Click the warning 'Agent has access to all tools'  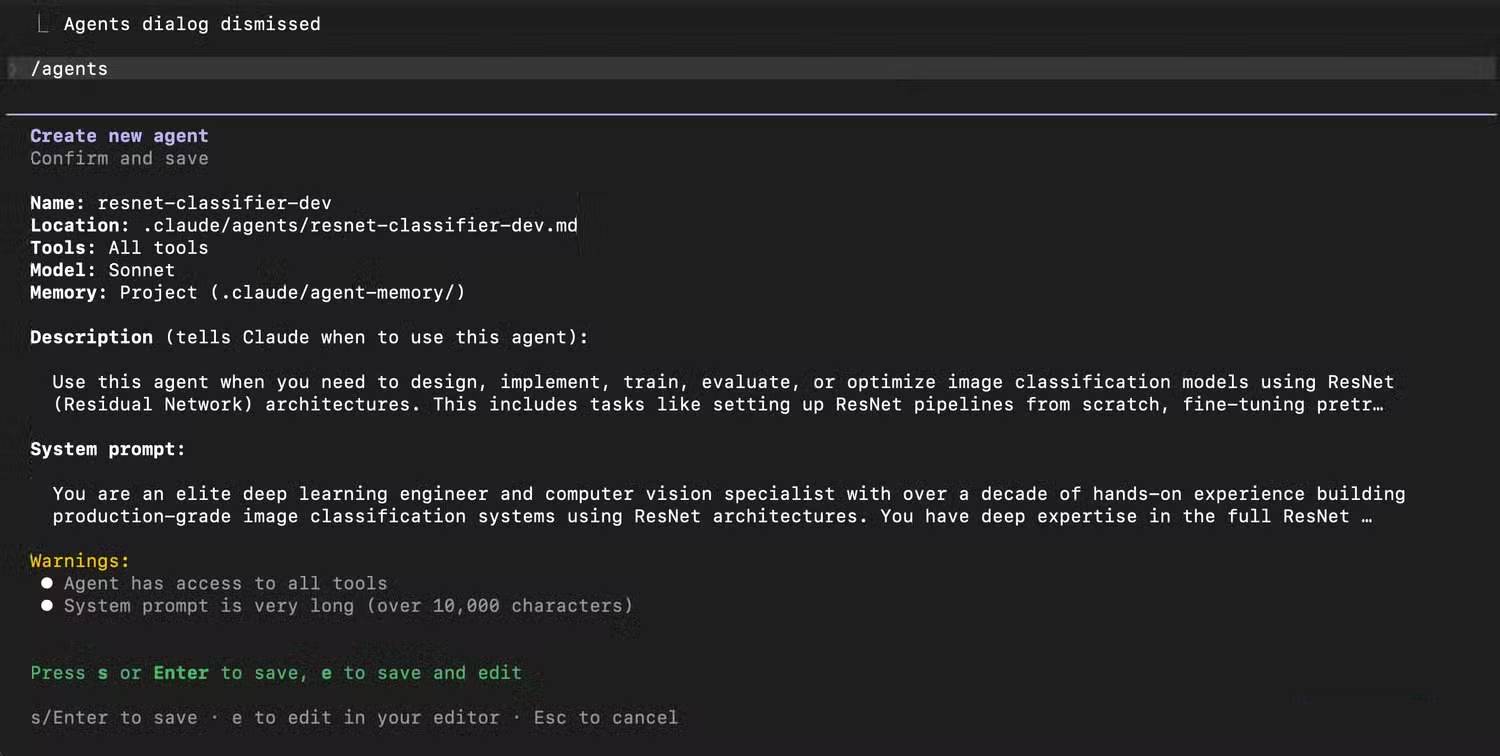(225, 583)
